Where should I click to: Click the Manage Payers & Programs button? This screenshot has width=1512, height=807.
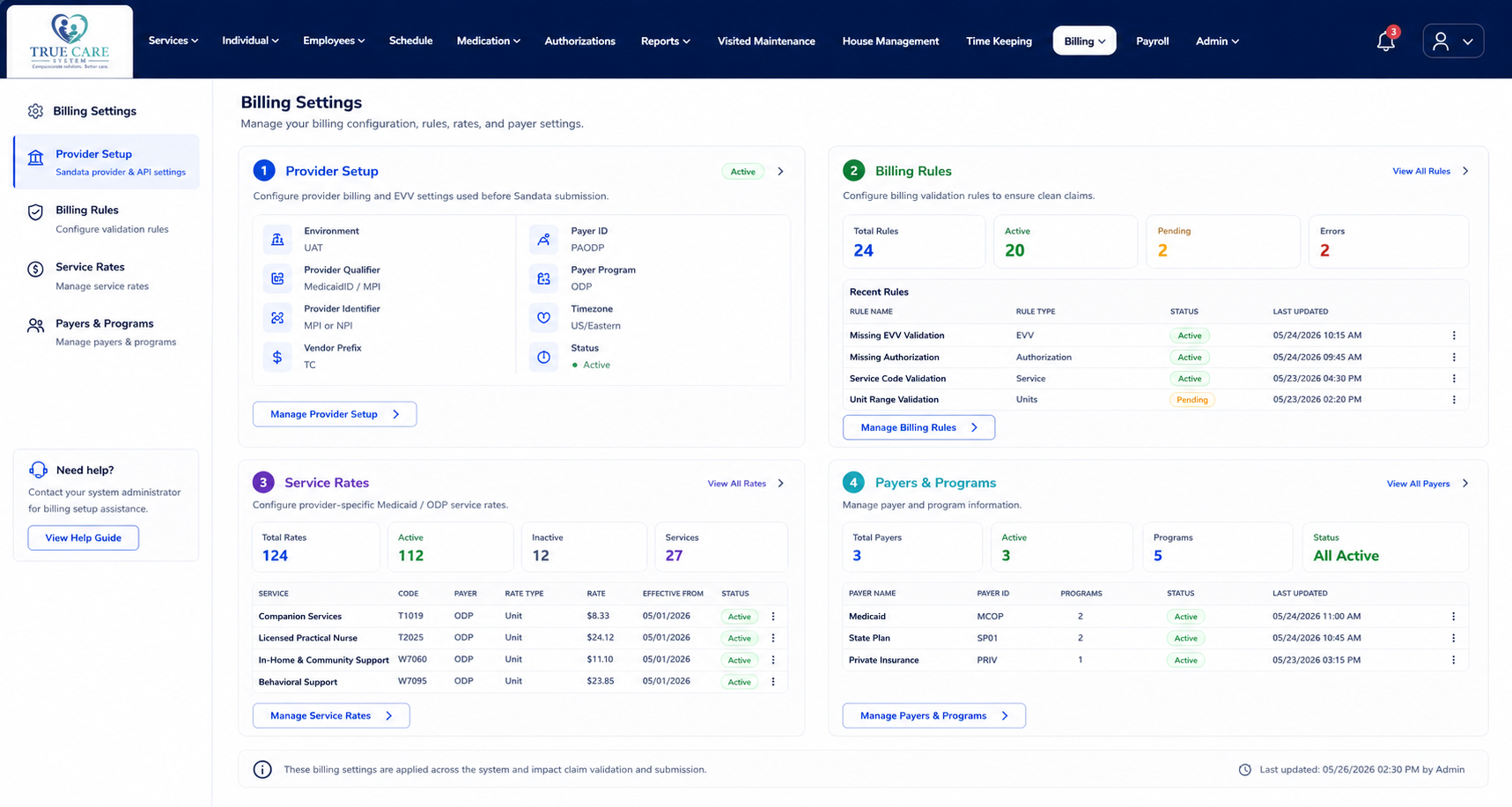[x=933, y=715]
